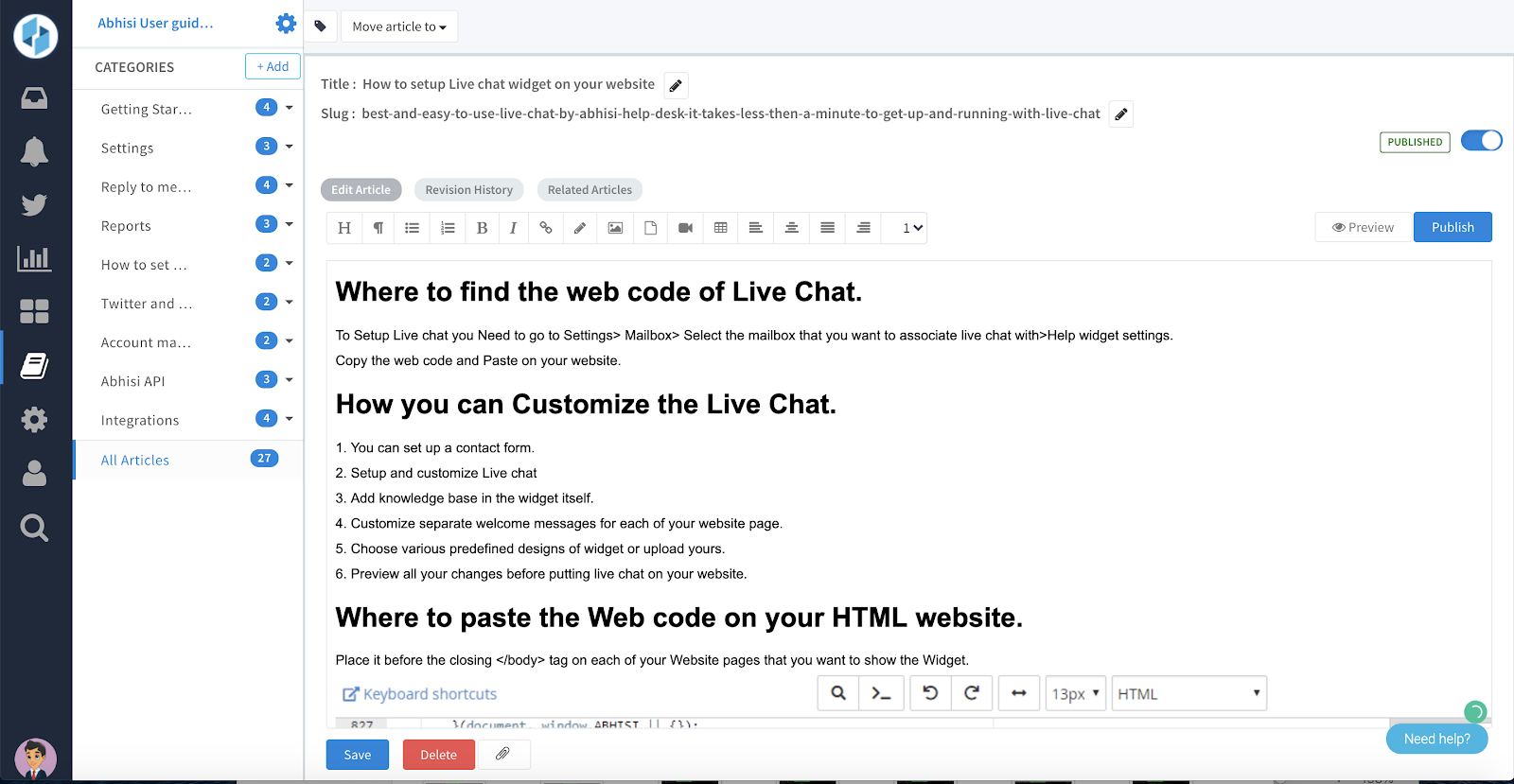
Task: Insert an image into the article
Action: click(x=615, y=228)
